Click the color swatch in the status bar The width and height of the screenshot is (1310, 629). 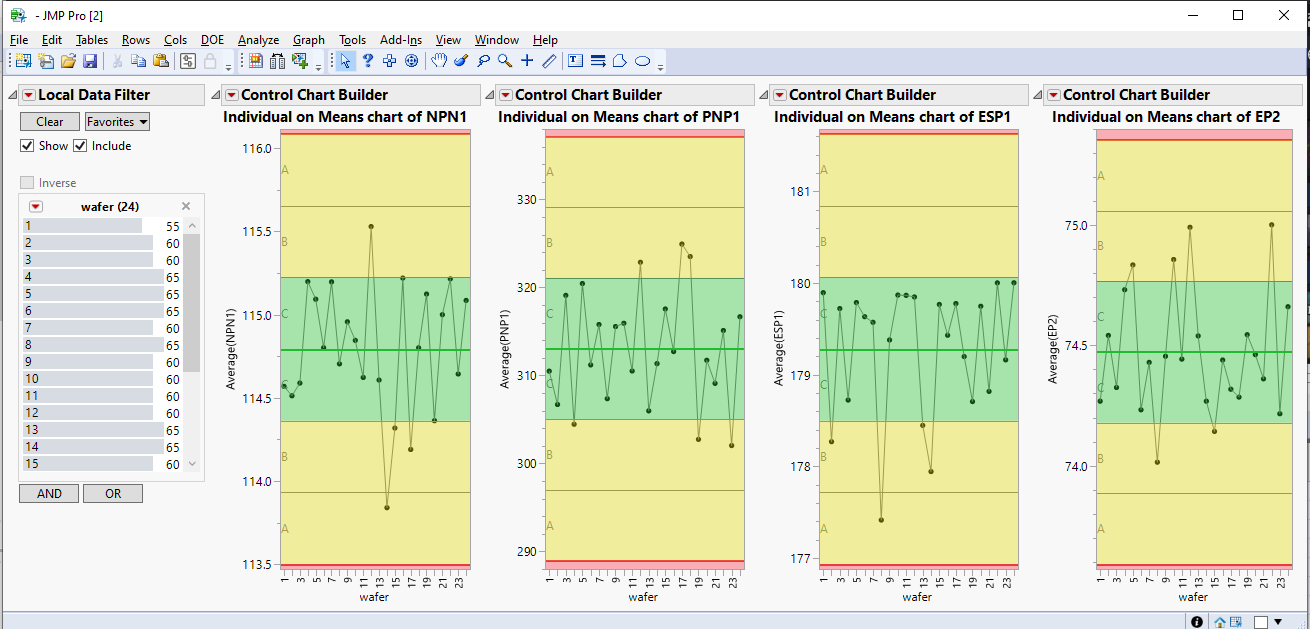[x=1261, y=622]
